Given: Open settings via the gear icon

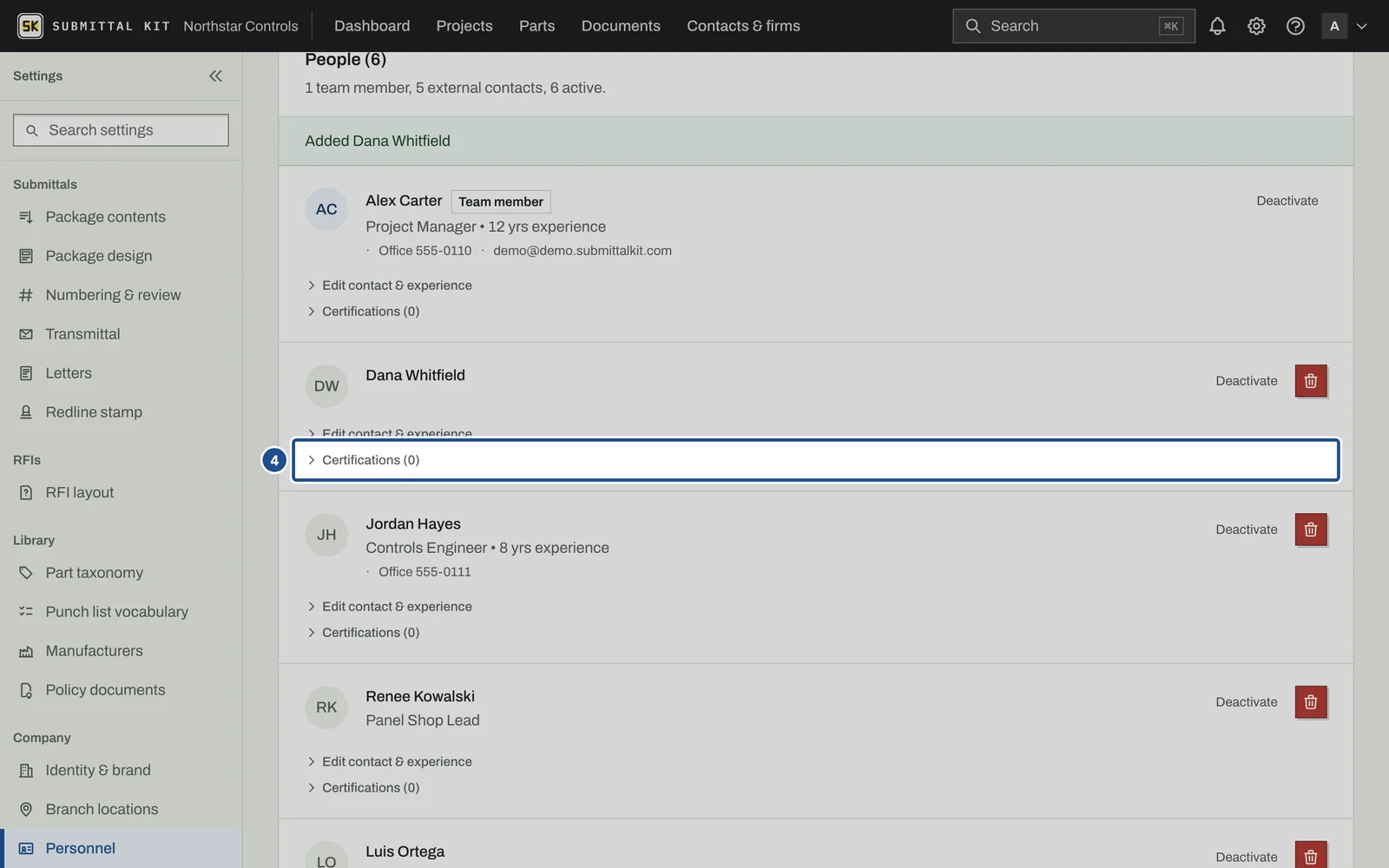Looking at the screenshot, I should pyautogui.click(x=1256, y=26).
